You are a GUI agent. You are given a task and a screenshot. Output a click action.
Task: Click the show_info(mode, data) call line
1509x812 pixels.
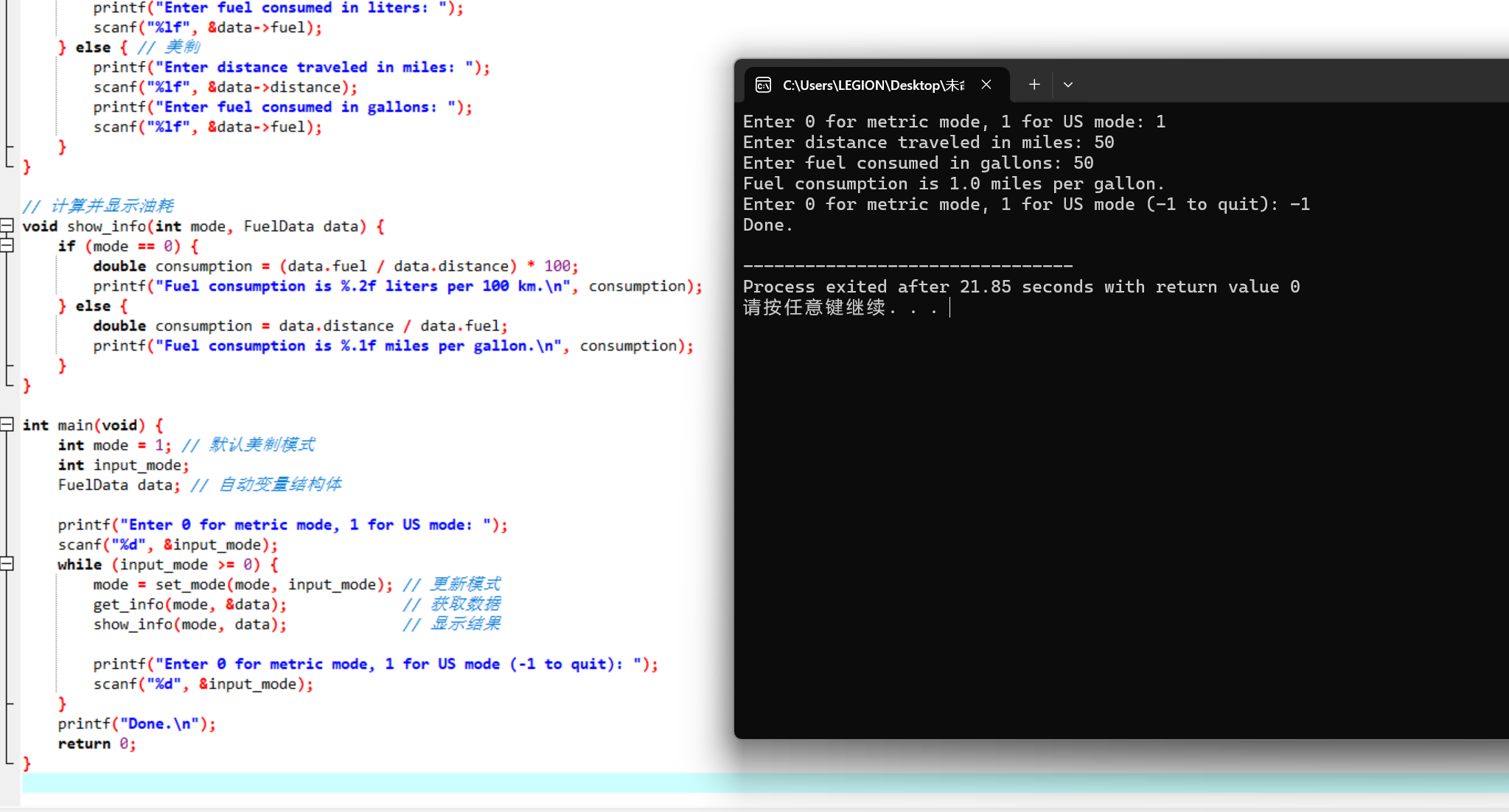pyautogui.click(x=189, y=624)
